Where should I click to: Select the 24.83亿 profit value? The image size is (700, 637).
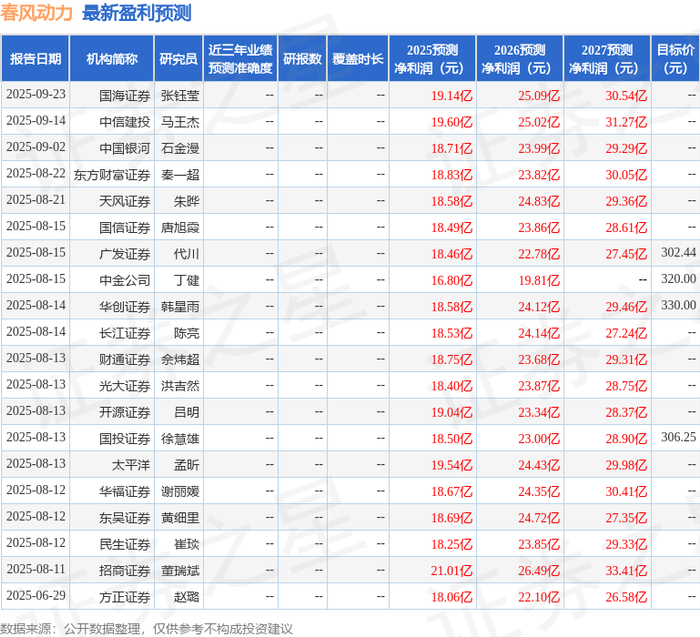(539, 201)
